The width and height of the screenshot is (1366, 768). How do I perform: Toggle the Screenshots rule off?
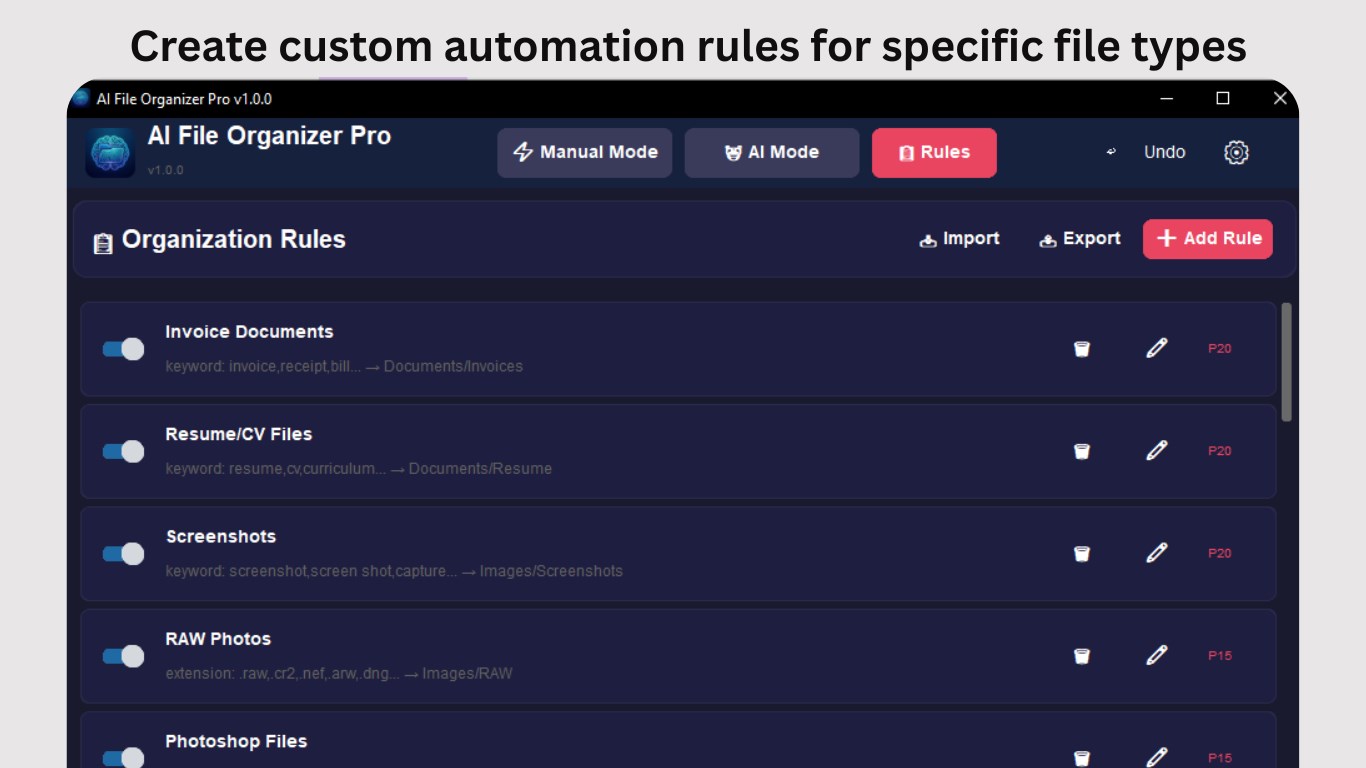[x=121, y=553]
